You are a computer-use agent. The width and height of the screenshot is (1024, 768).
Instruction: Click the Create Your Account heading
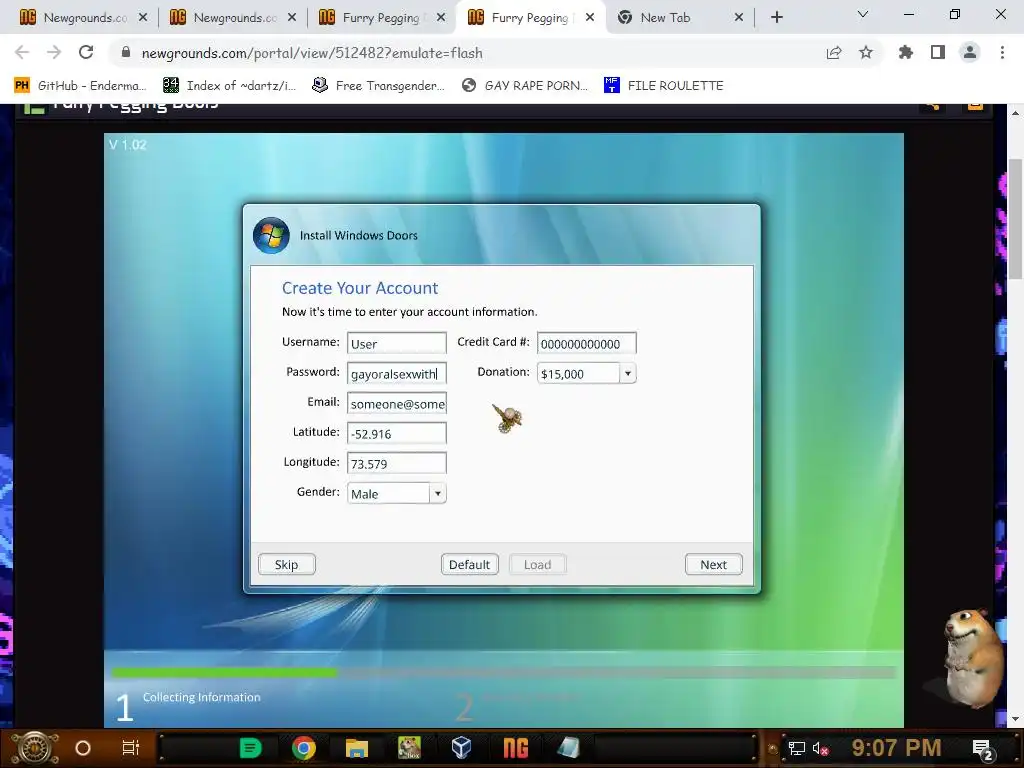pos(360,288)
